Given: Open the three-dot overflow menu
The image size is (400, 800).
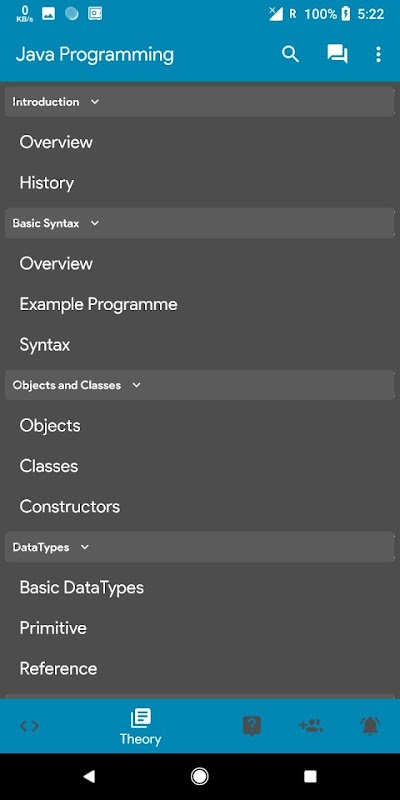Looking at the screenshot, I should [378, 54].
